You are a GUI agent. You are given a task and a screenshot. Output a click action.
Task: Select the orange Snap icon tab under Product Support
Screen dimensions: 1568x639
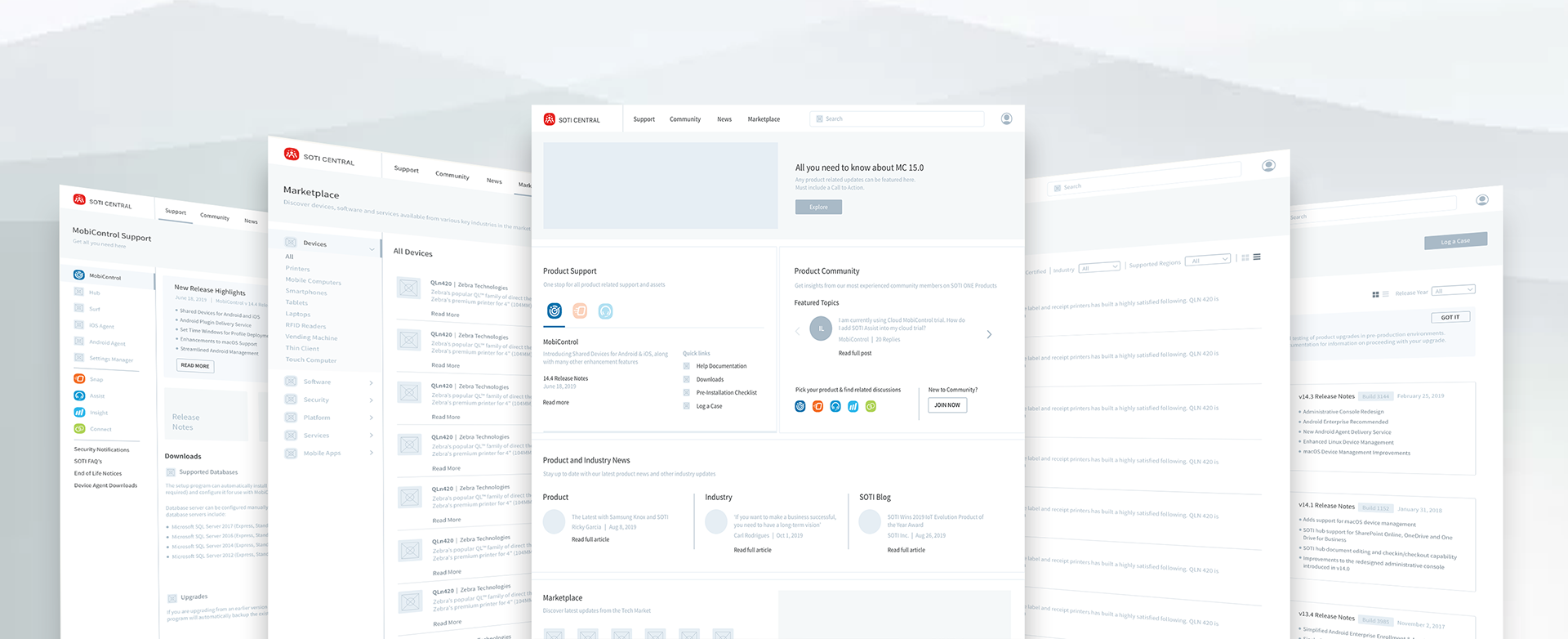click(x=580, y=311)
